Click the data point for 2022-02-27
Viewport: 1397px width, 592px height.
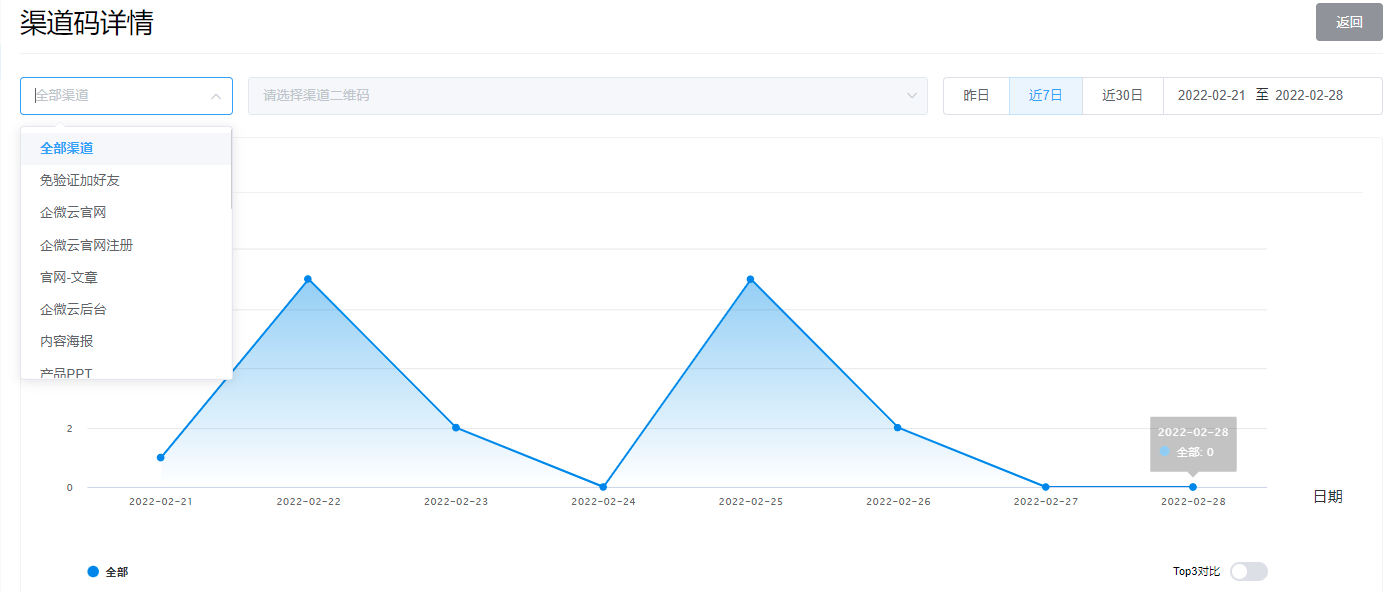tap(1046, 487)
